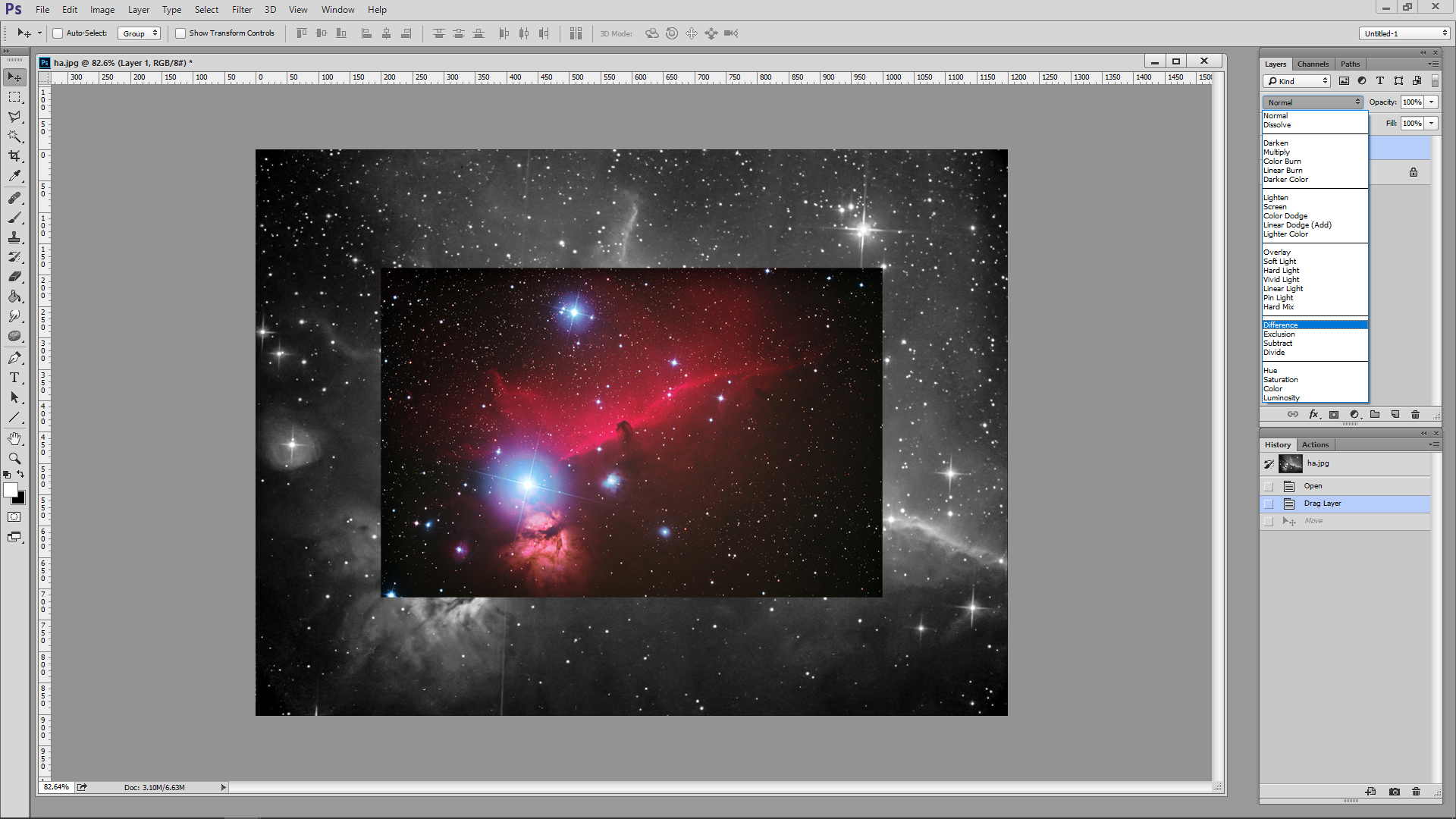Select the Clone Stamp tool
The height and width of the screenshot is (819, 1456).
click(14, 237)
